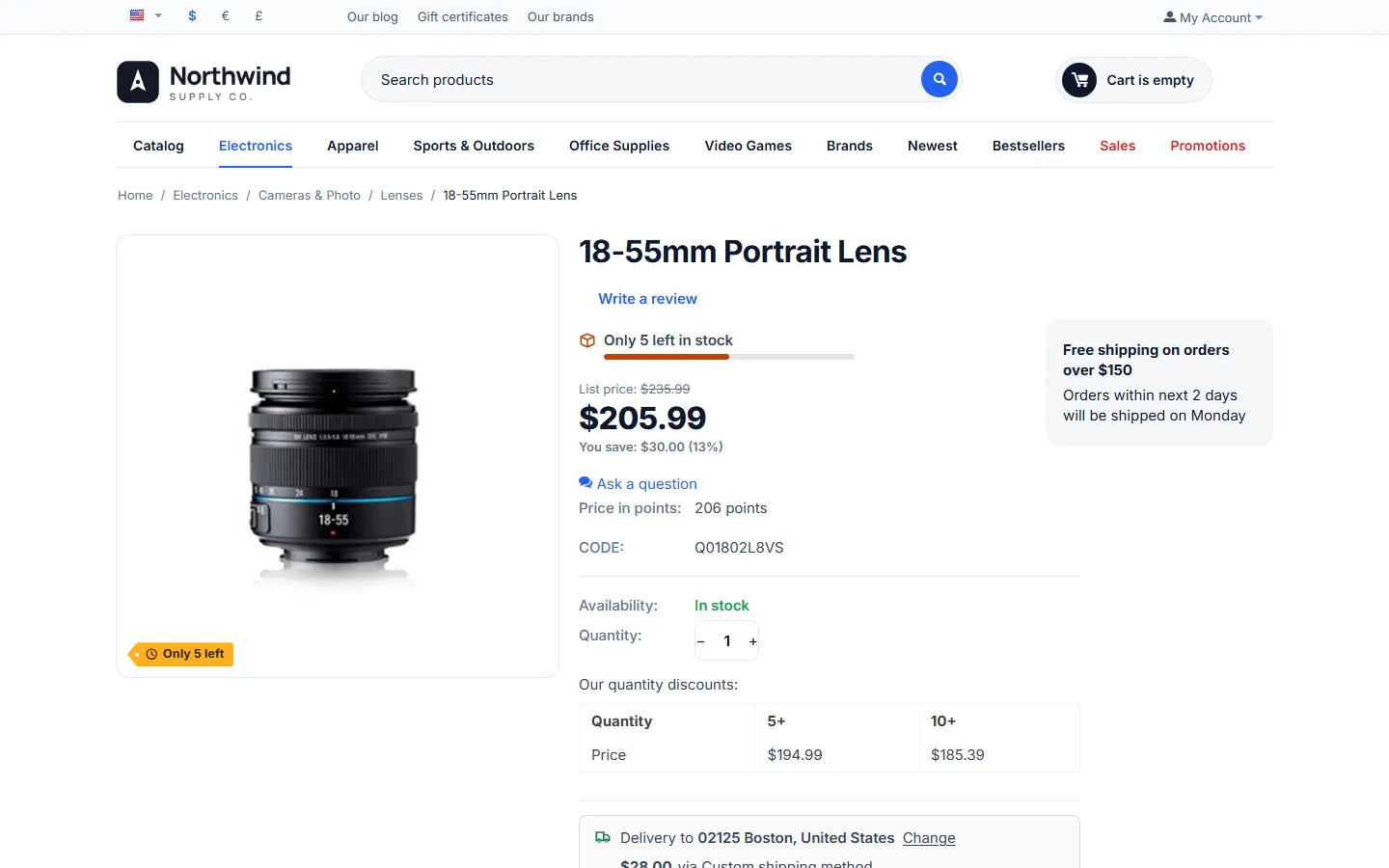Open the Our brands link
This screenshot has height=868, width=1389.
click(x=560, y=16)
